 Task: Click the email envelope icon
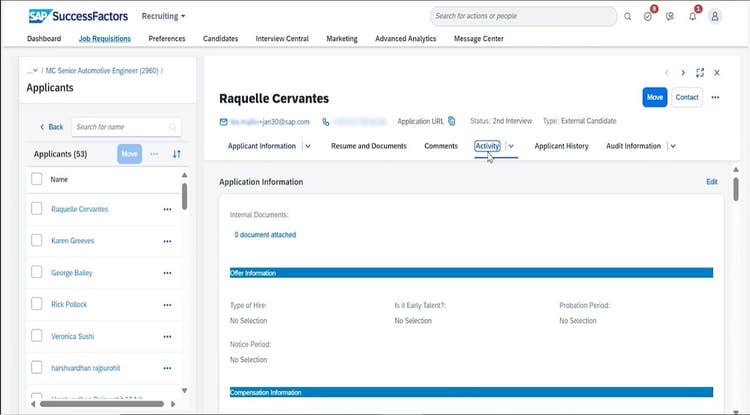point(223,122)
